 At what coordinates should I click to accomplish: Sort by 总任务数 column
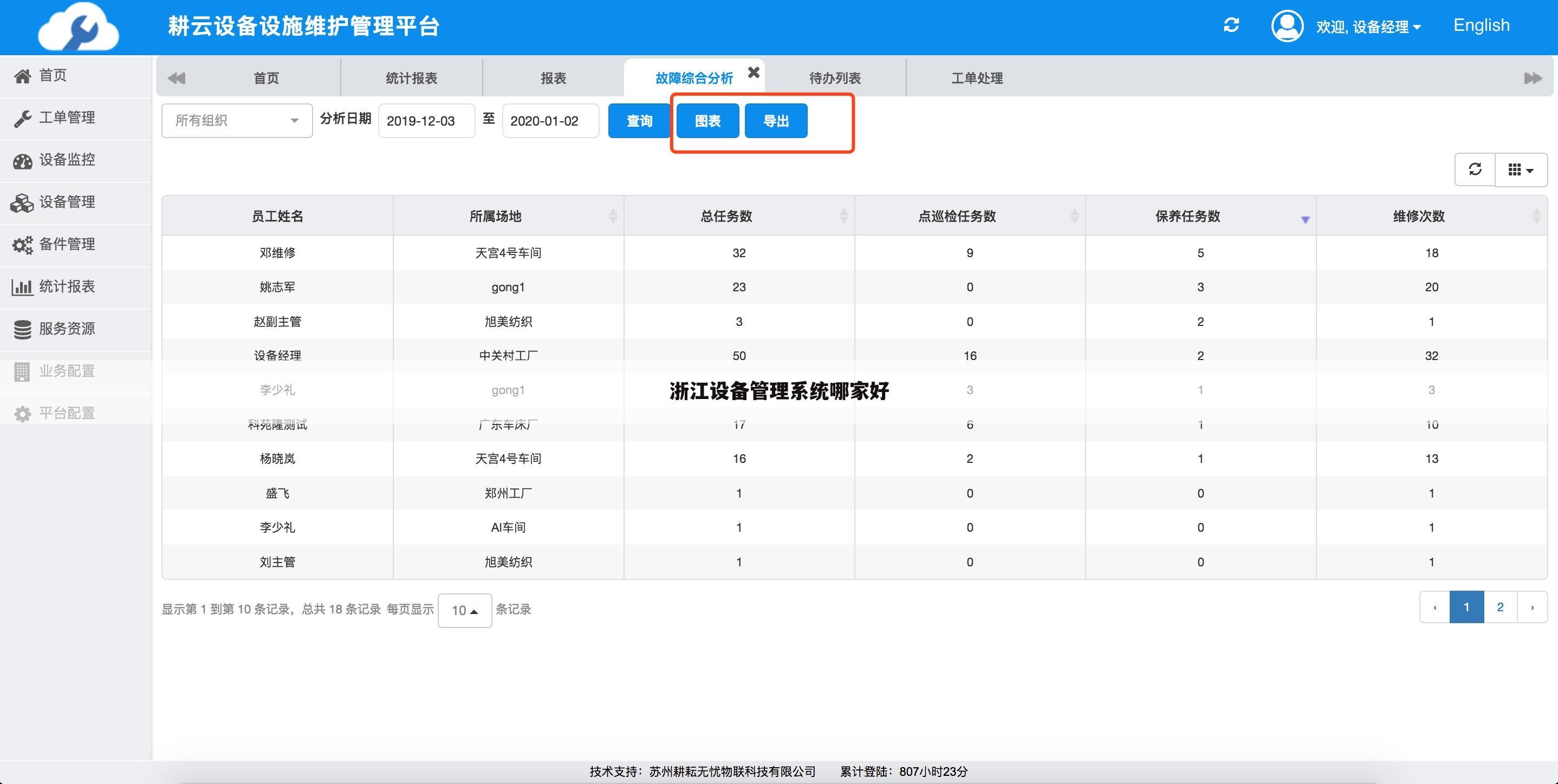(x=739, y=216)
